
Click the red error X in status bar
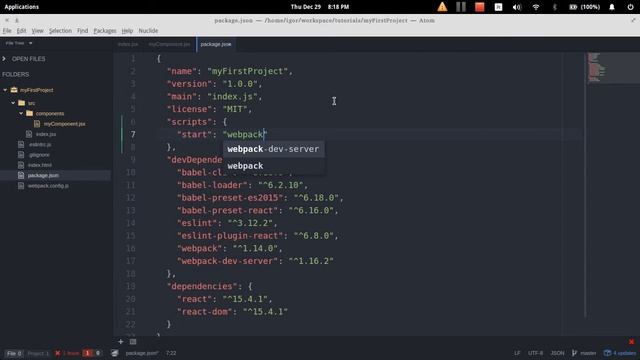58,353
